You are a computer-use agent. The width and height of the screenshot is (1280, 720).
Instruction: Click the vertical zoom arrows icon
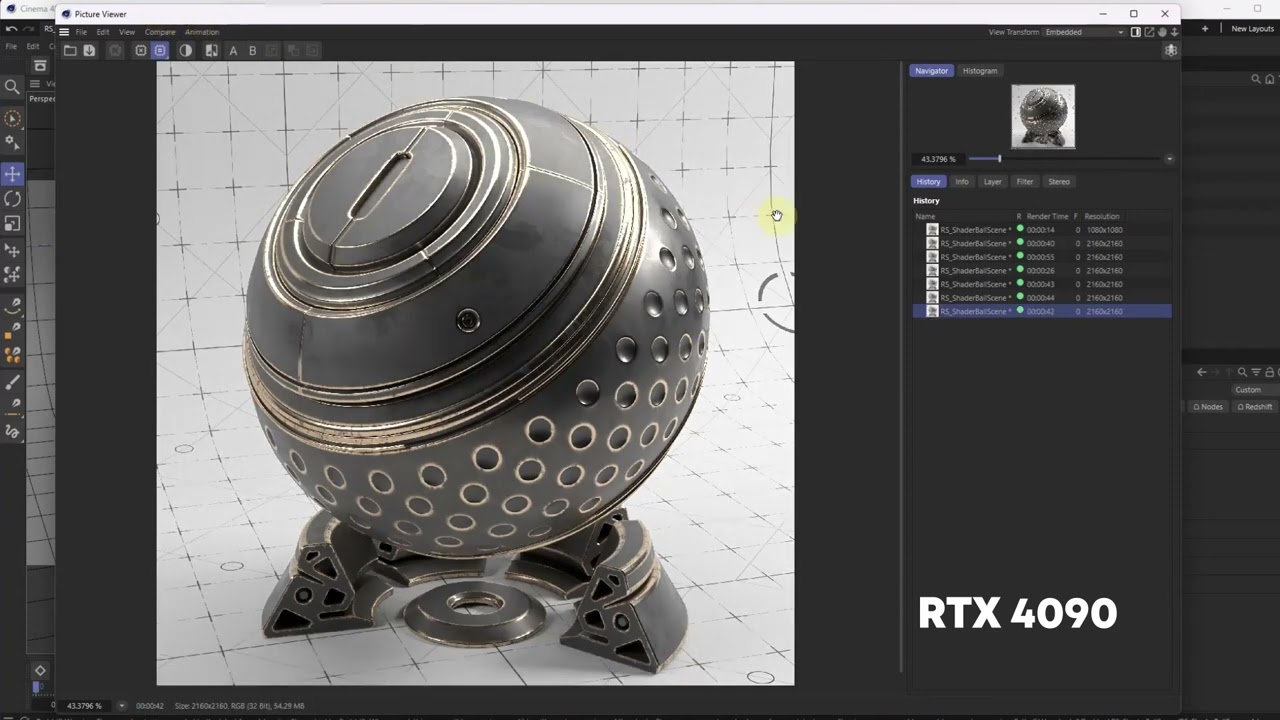(x=1173, y=32)
